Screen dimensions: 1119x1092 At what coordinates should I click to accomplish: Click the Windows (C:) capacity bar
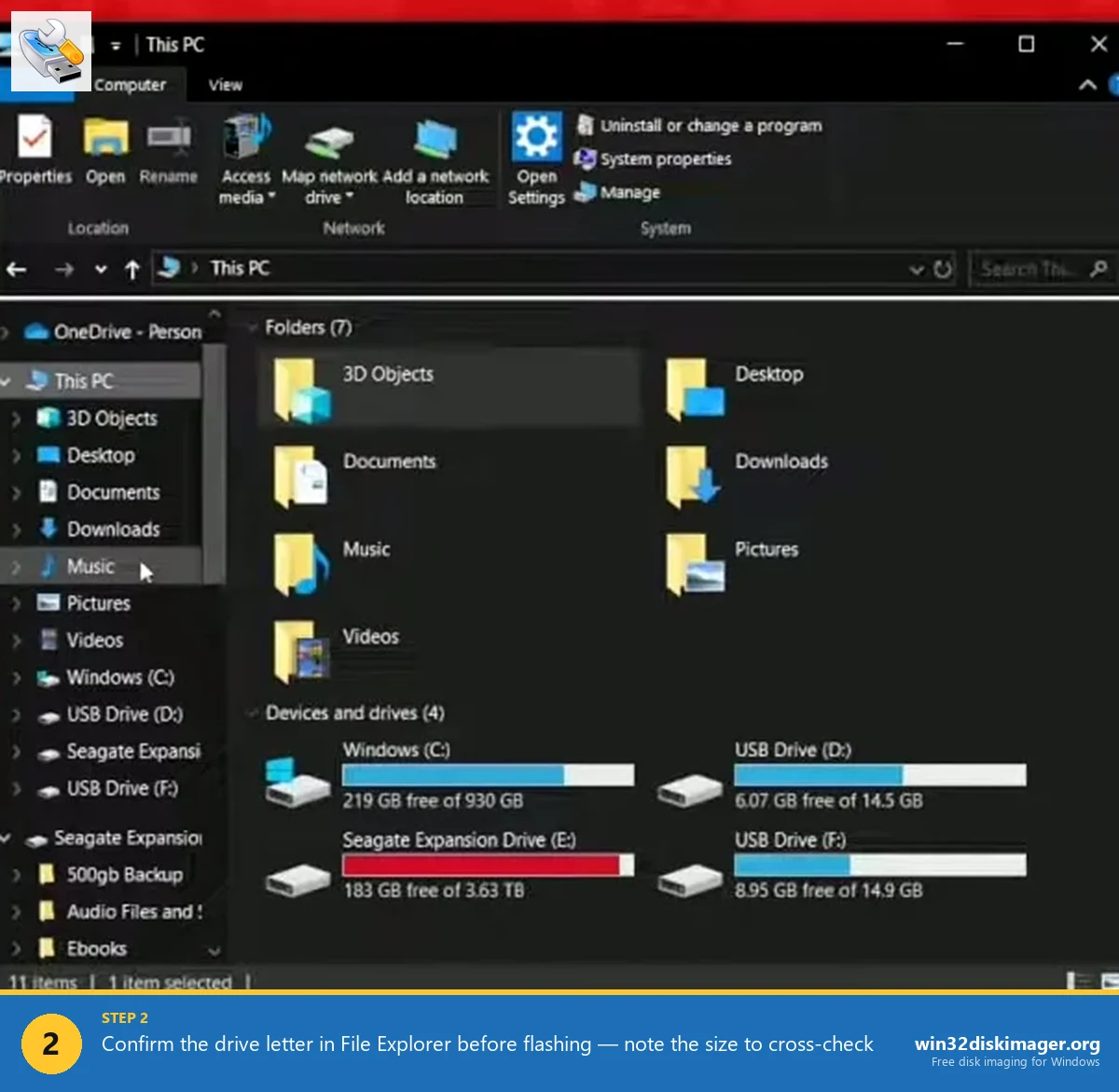click(488, 775)
